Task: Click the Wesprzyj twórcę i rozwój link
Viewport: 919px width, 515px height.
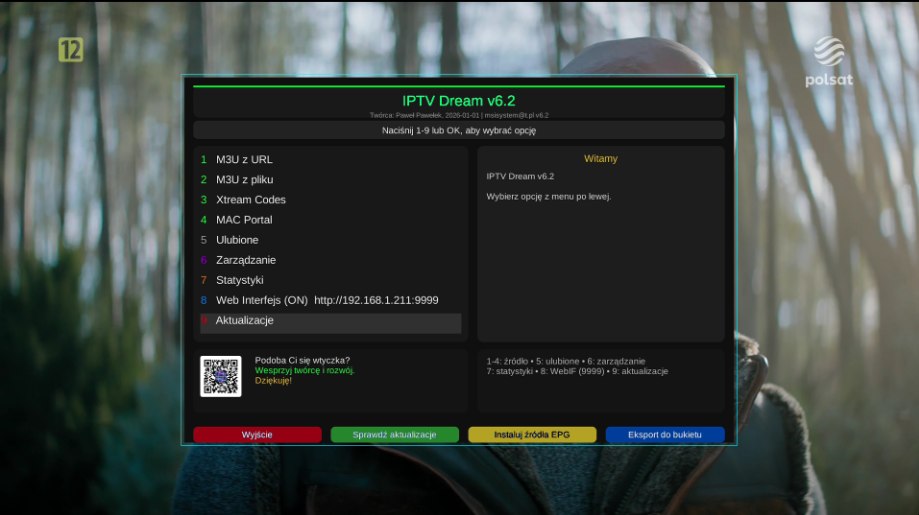Action: pyautogui.click(x=304, y=370)
